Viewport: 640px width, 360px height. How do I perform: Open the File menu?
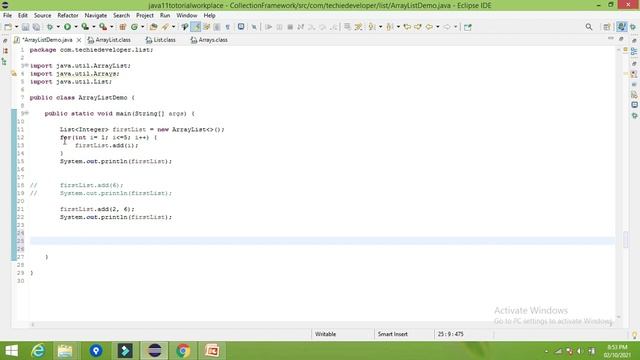[x=7, y=16]
